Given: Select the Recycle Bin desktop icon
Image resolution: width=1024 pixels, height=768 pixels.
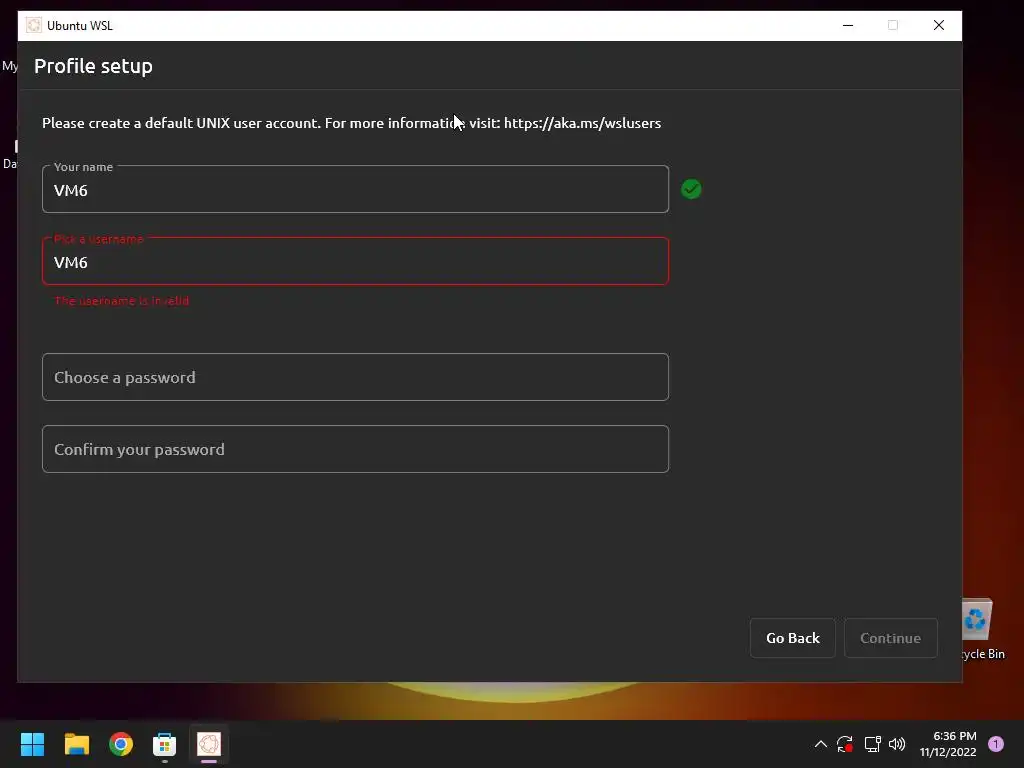Looking at the screenshot, I should click(983, 630).
